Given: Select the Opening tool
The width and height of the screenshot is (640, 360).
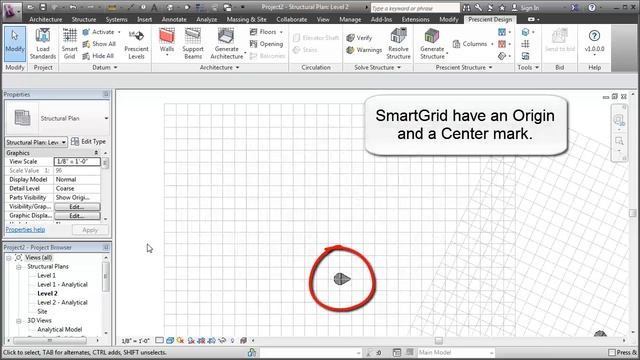Looking at the screenshot, I should [x=266, y=44].
